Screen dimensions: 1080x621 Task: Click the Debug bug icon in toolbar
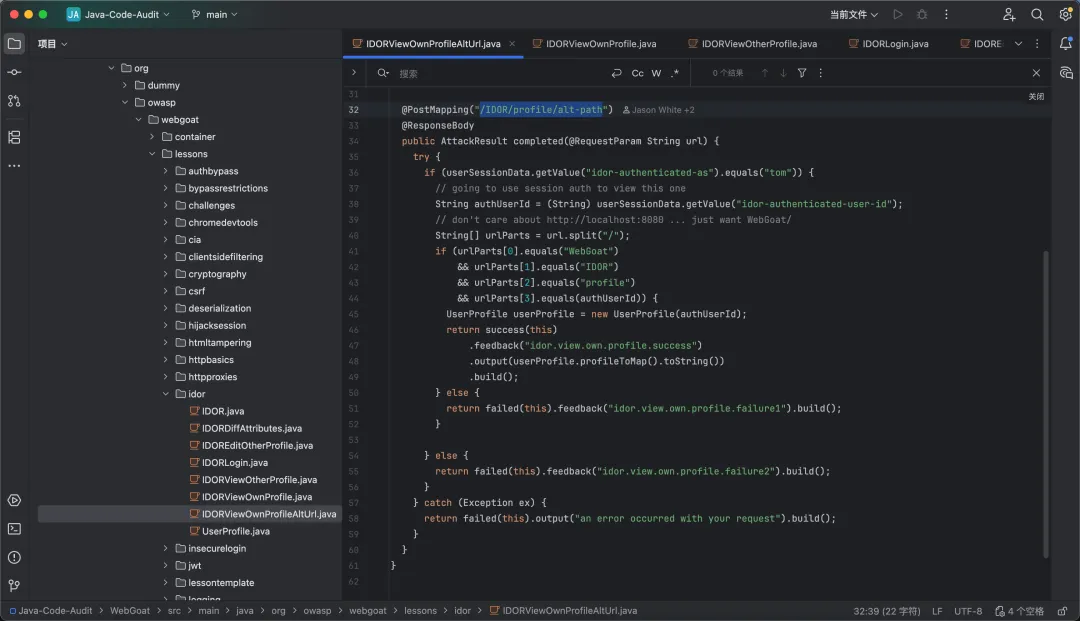coord(922,15)
